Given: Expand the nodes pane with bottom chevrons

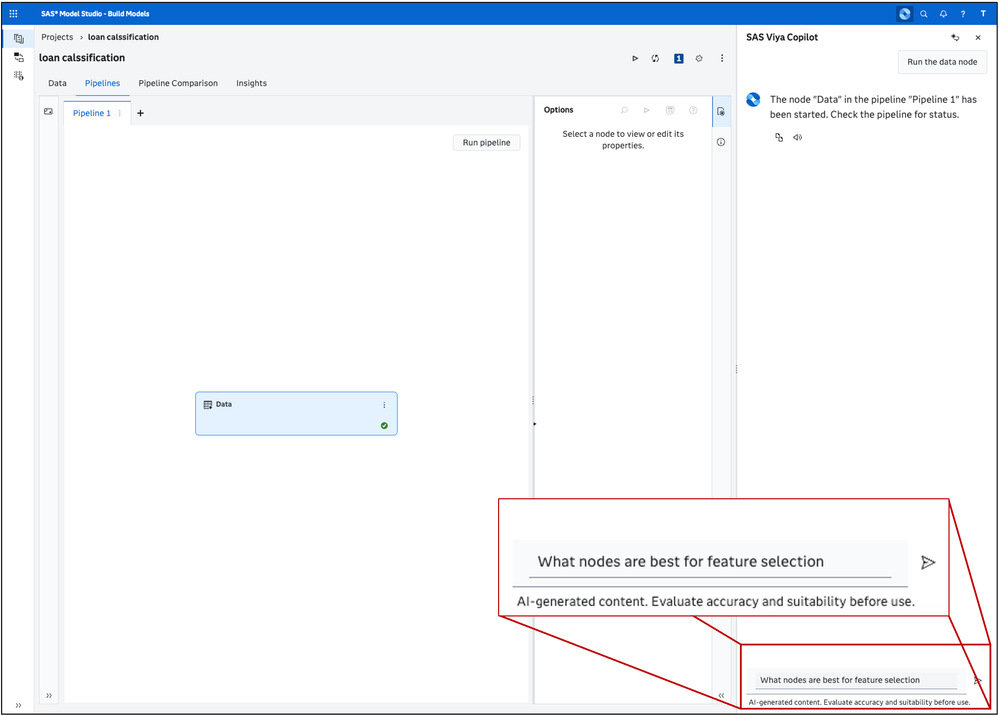Looking at the screenshot, I should coord(49,695).
